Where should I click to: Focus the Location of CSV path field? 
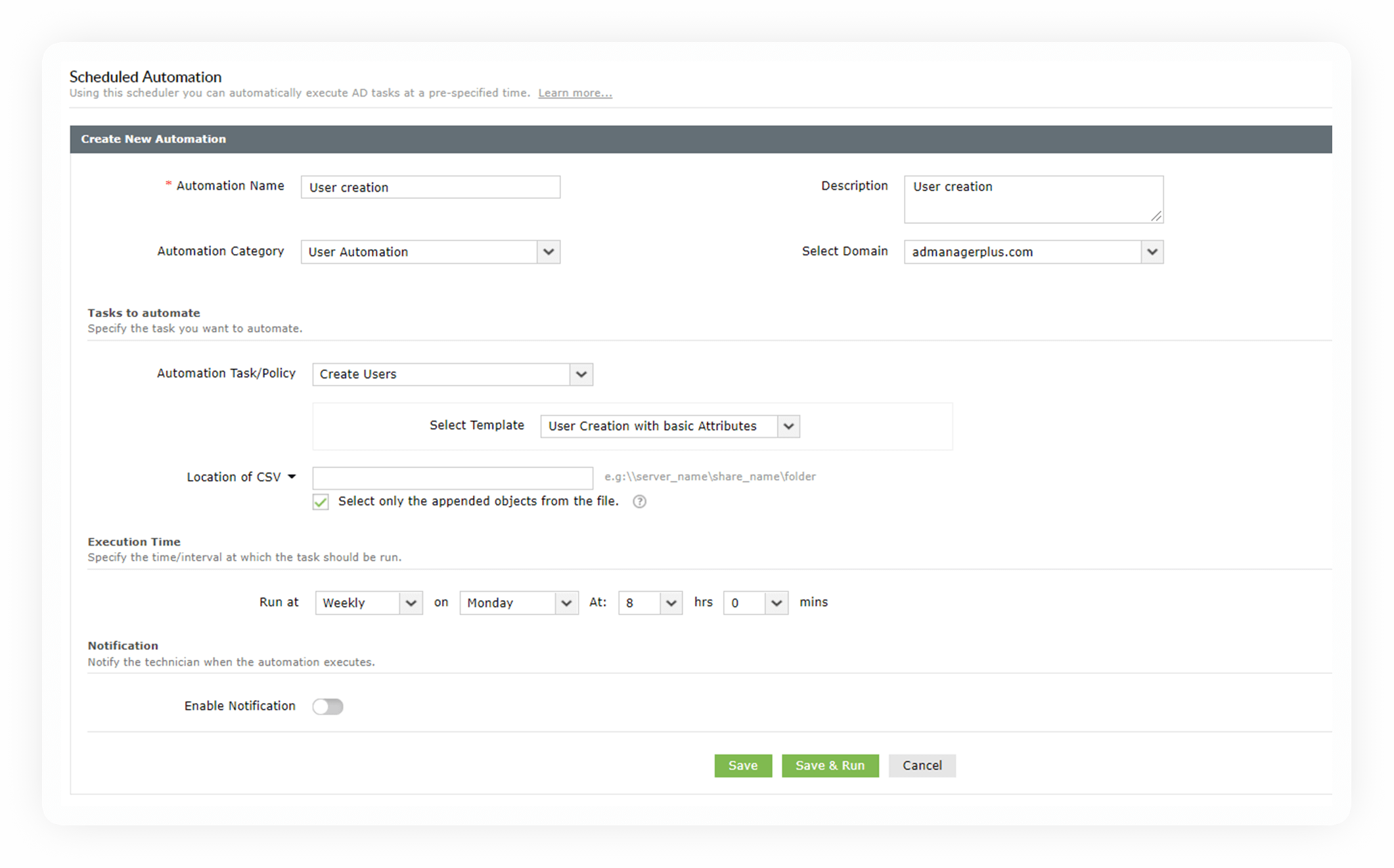[453, 477]
